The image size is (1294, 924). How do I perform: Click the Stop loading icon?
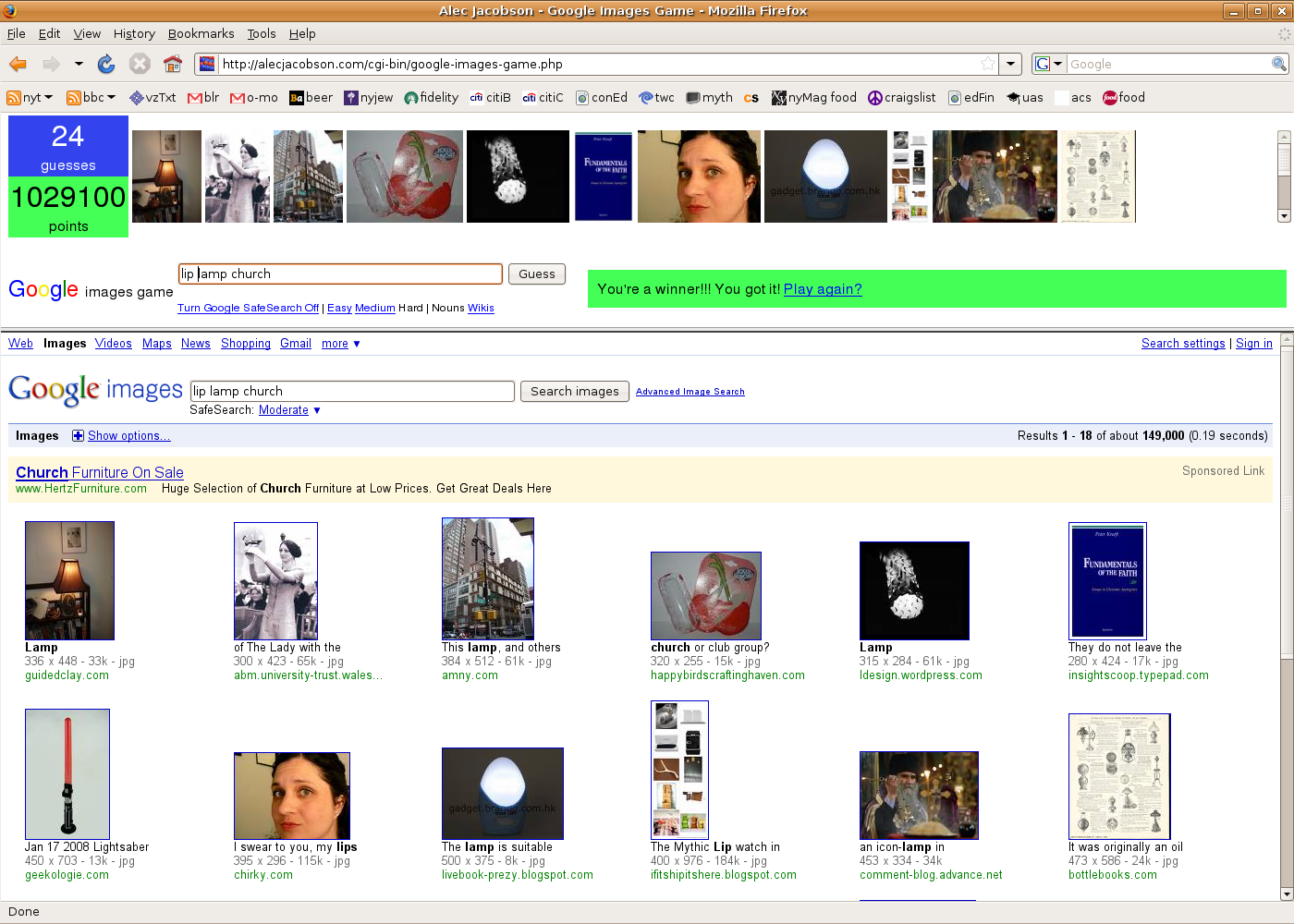[140, 64]
